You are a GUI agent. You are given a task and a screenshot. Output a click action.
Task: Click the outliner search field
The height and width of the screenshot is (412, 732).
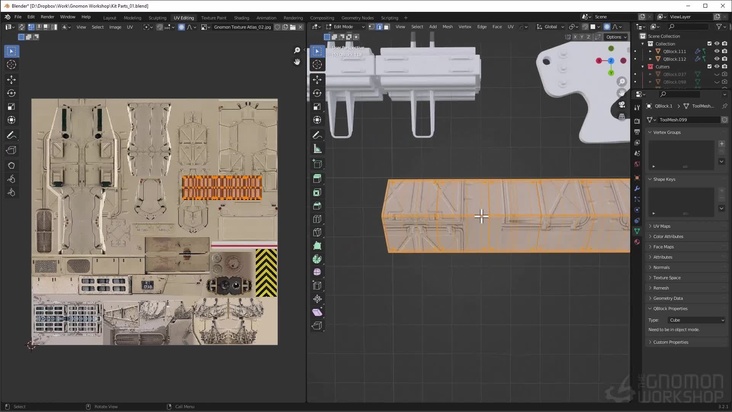(689, 27)
